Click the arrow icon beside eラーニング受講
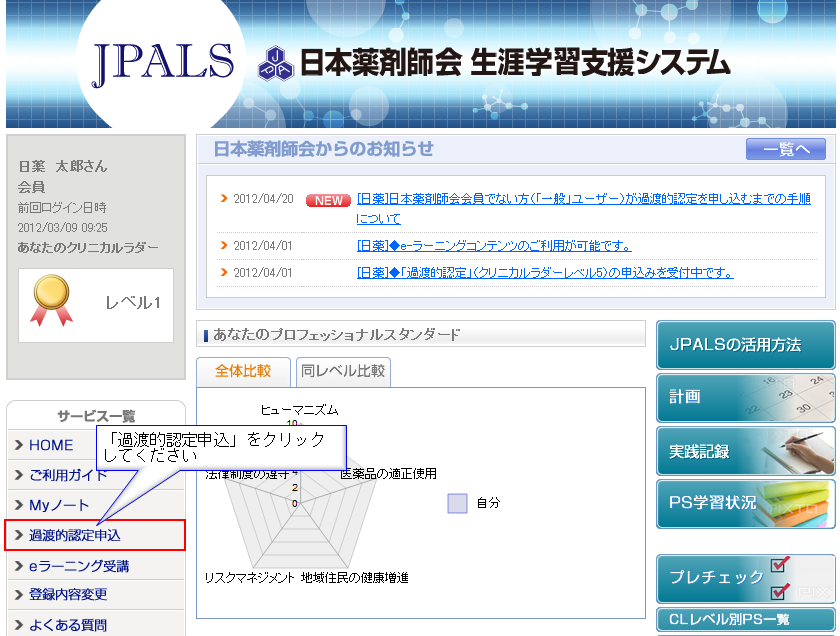840x636 pixels. 19,566
